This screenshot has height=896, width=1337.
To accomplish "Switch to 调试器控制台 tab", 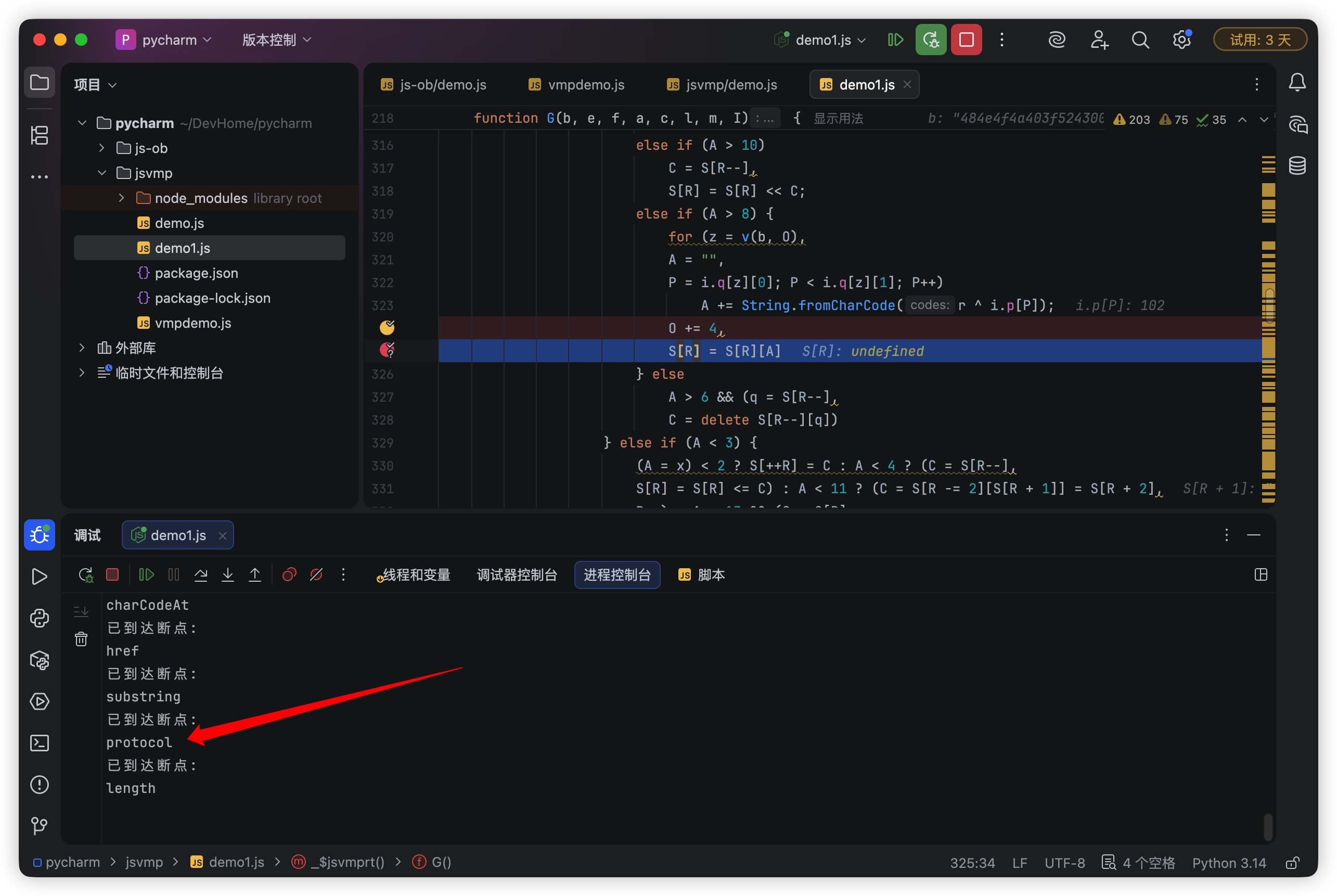I will (x=517, y=575).
